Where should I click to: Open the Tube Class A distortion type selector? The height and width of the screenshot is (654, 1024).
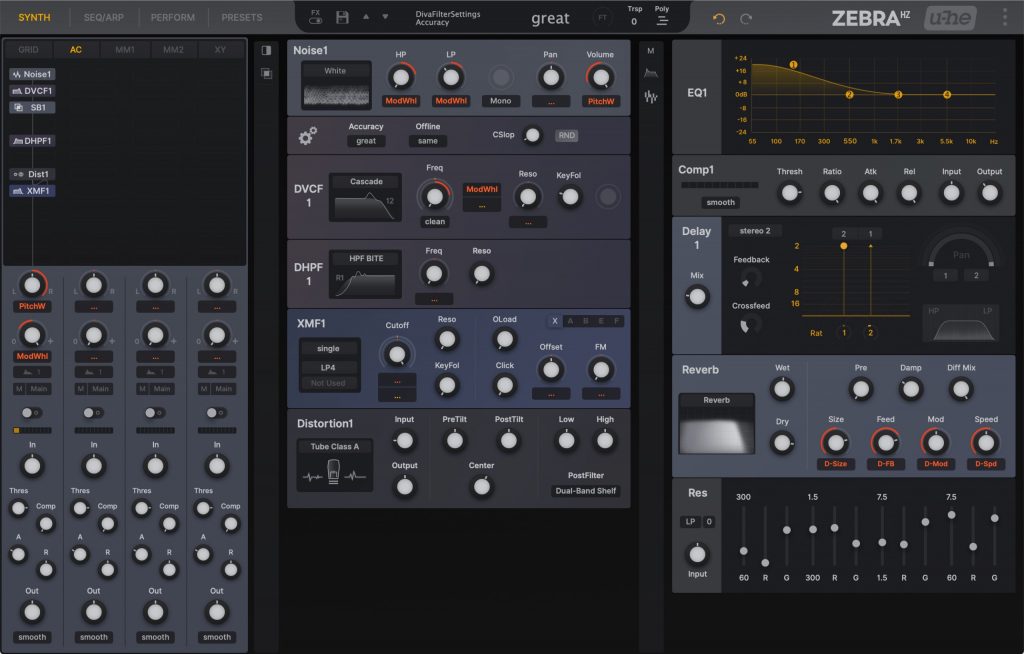(x=336, y=446)
